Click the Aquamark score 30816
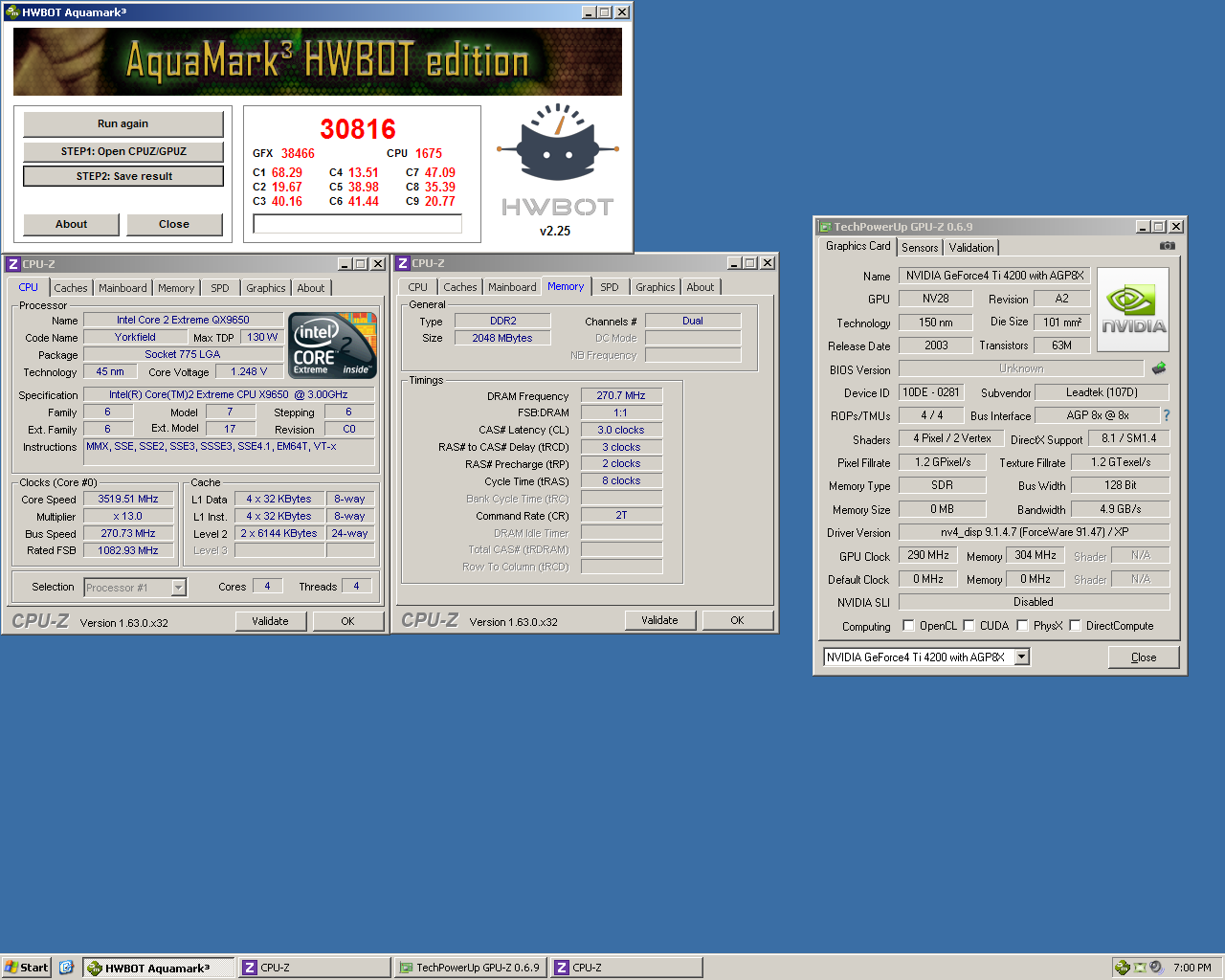 coord(358,129)
